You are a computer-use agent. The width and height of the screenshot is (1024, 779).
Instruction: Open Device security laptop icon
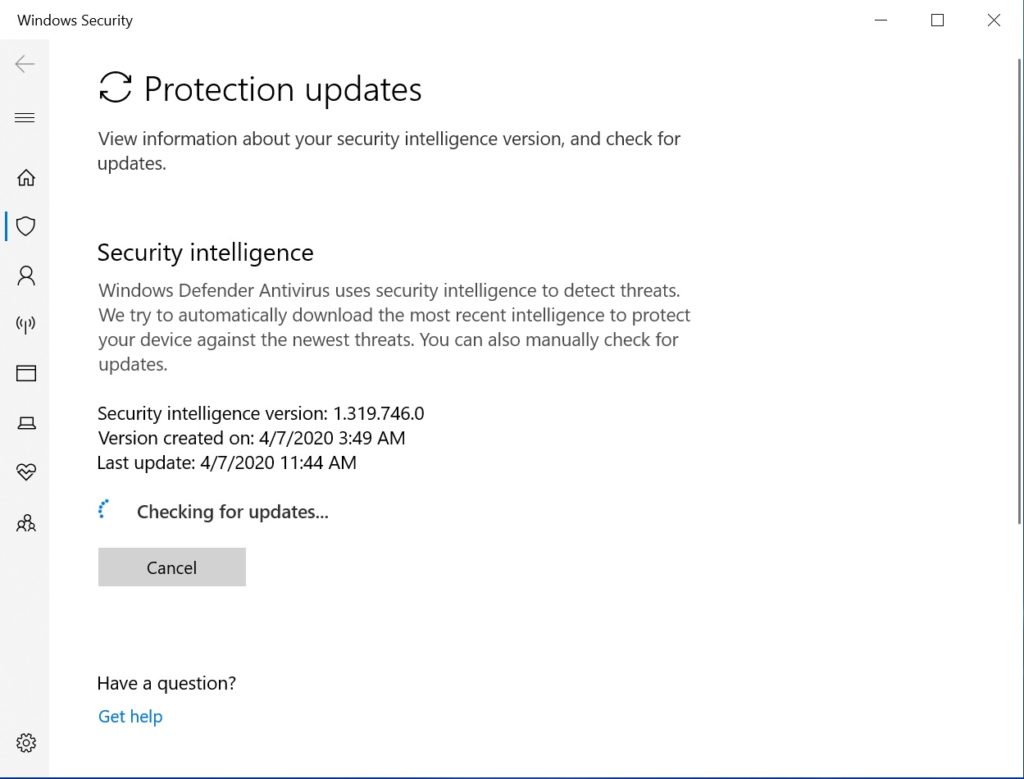click(26, 422)
